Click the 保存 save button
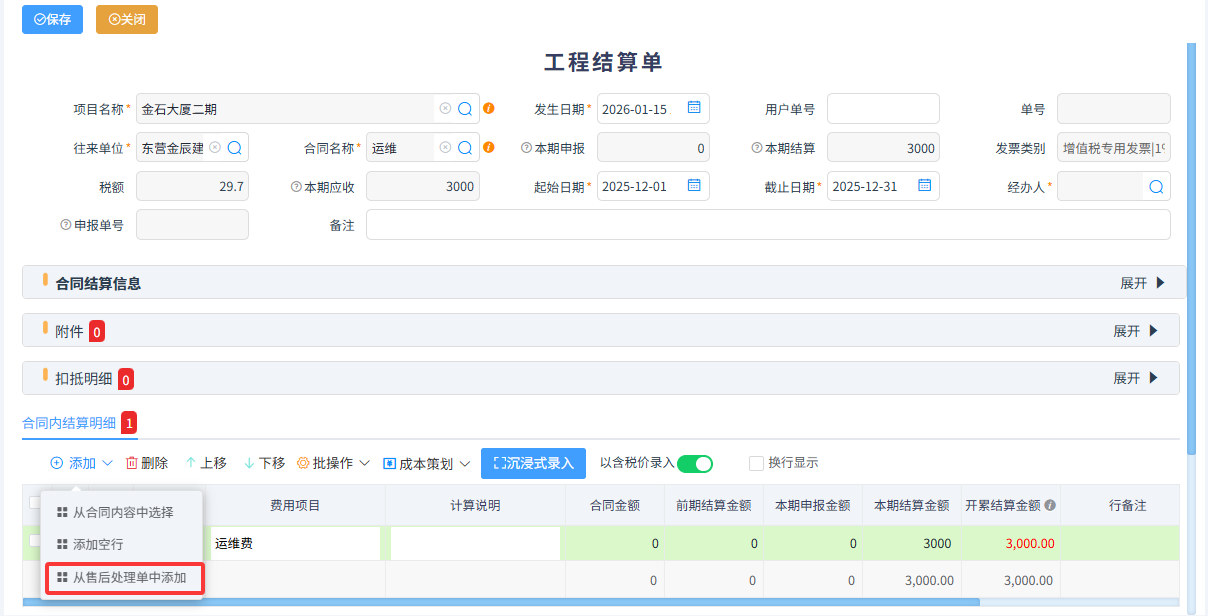Viewport: 1208px width, 616px height. pos(52,19)
